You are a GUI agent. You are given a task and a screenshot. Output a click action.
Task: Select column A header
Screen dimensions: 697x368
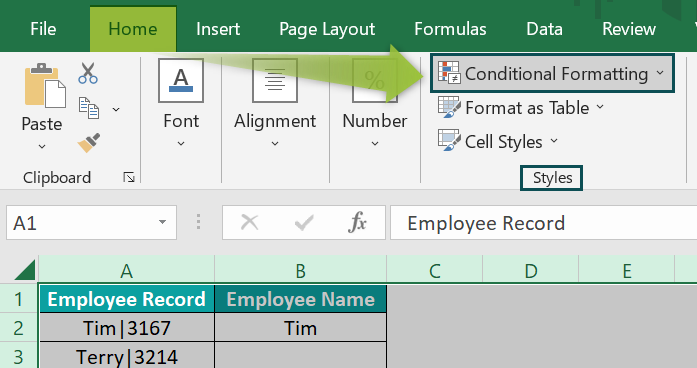click(x=127, y=270)
